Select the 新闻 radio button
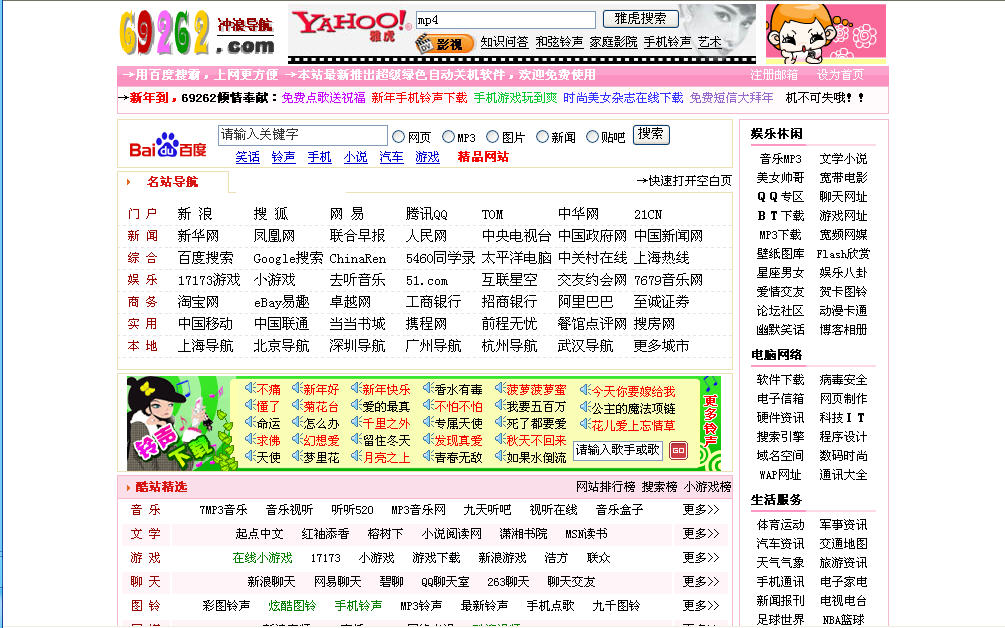 pyautogui.click(x=542, y=136)
